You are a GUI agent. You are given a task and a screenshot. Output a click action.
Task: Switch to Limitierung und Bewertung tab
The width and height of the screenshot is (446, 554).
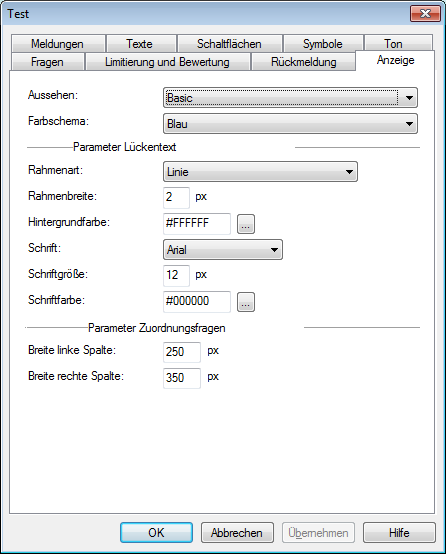[167, 62]
